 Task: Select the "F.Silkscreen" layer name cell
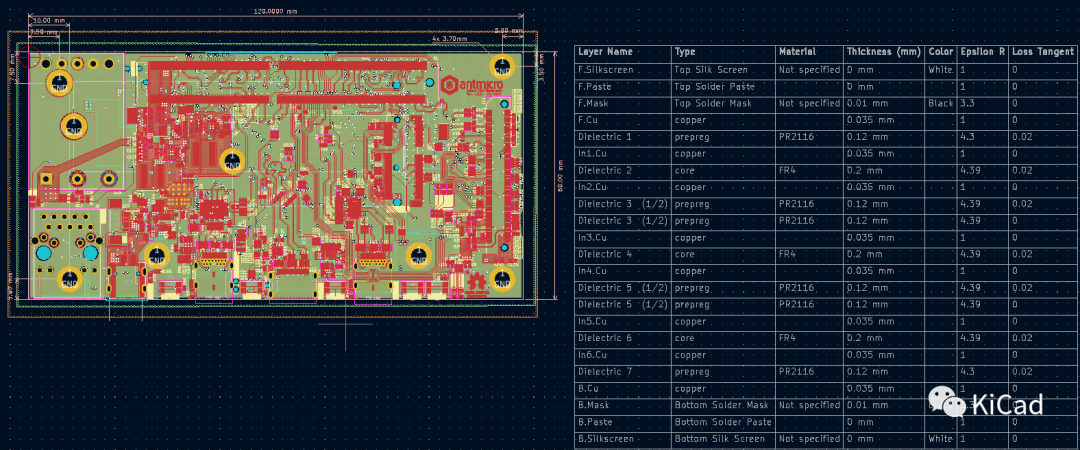point(623,70)
